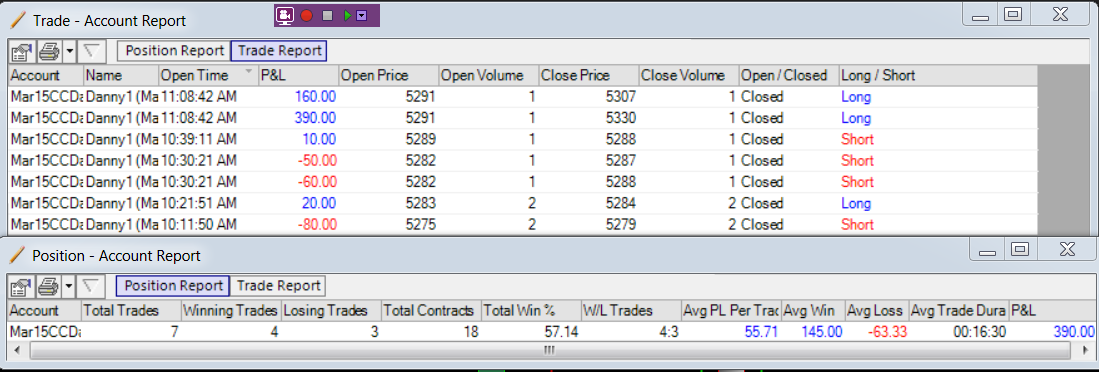Stop recording with the gray stop button
This screenshot has width=1099, height=372.
pyautogui.click(x=327, y=15)
